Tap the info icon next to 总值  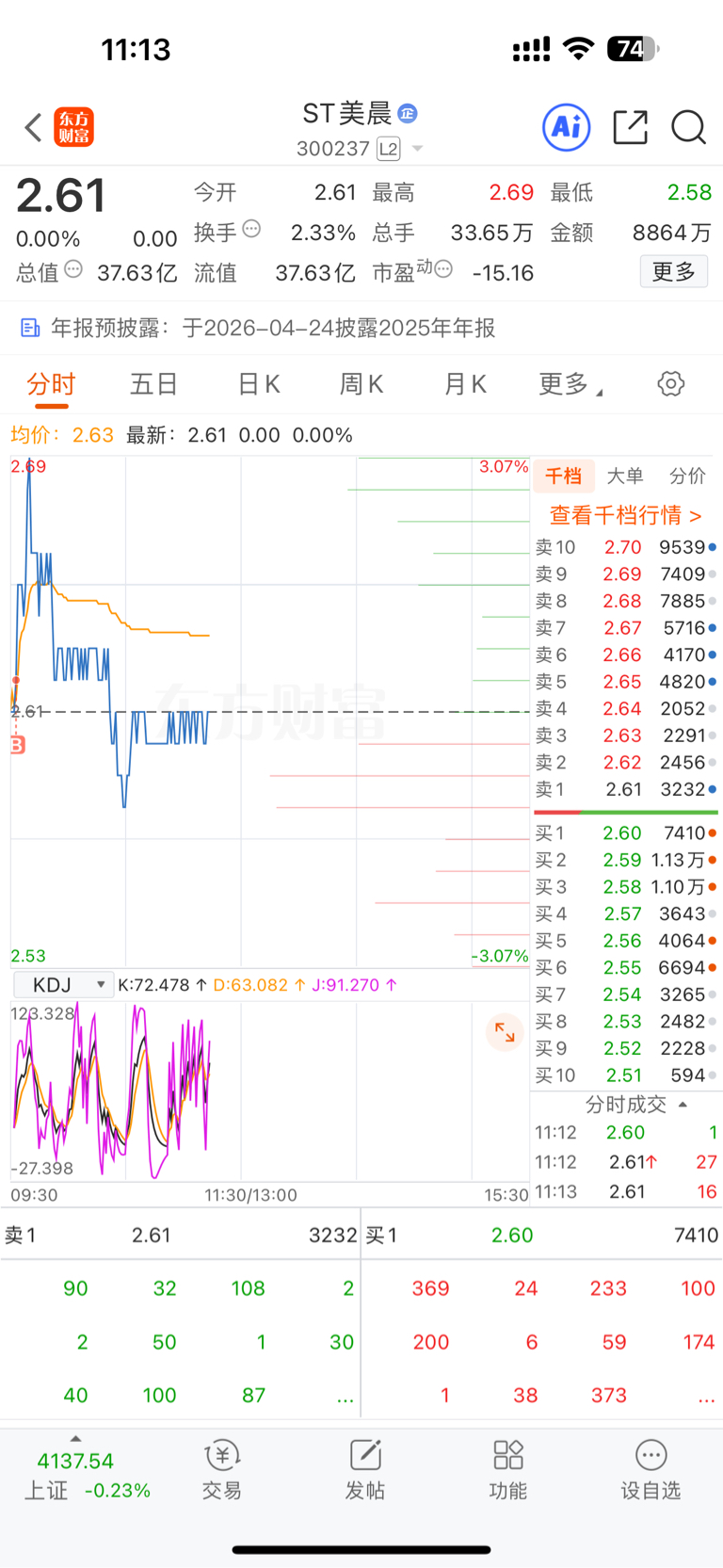pyautogui.click(x=73, y=269)
